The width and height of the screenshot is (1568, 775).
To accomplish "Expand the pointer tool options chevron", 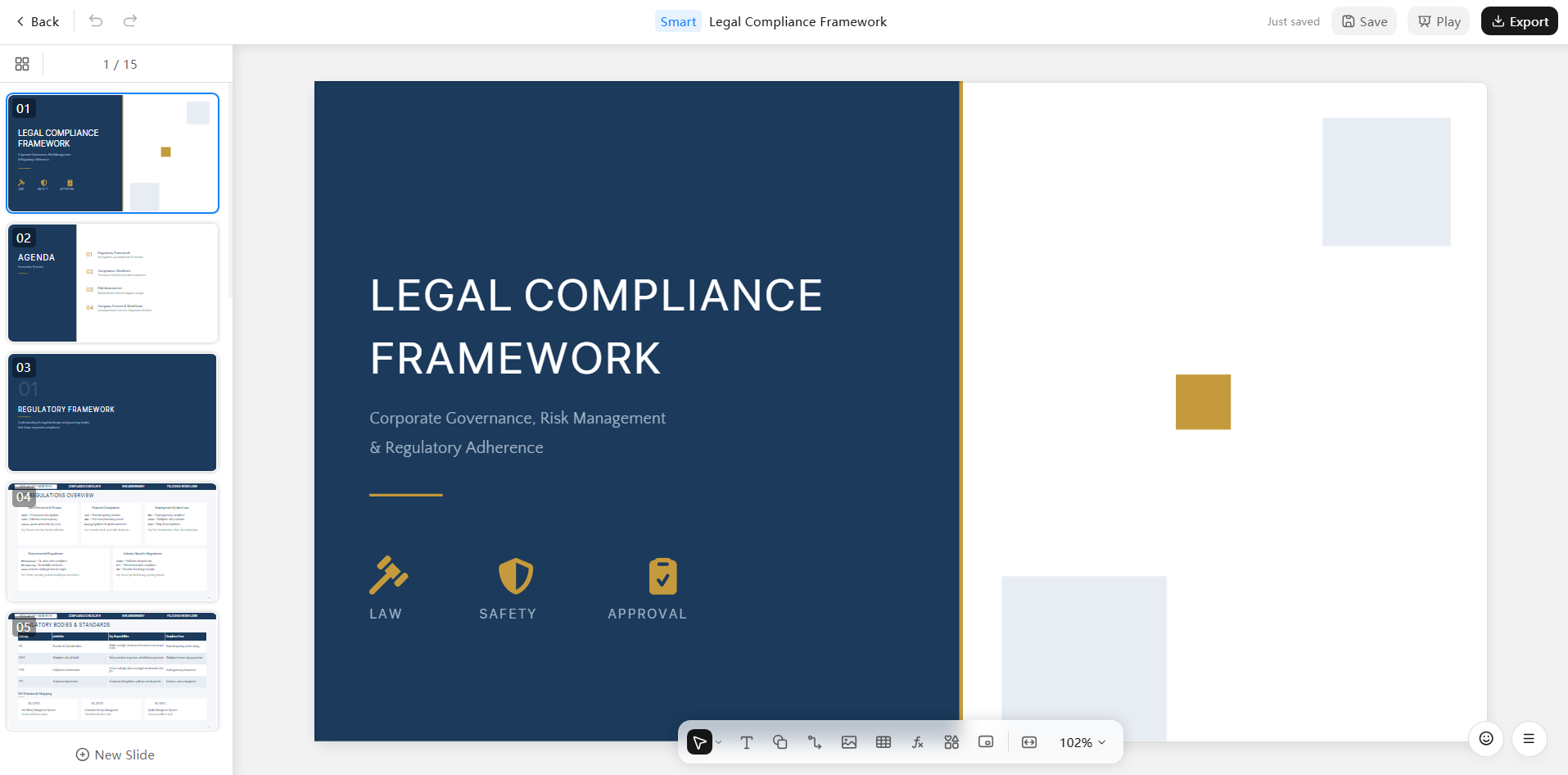I will [x=719, y=742].
